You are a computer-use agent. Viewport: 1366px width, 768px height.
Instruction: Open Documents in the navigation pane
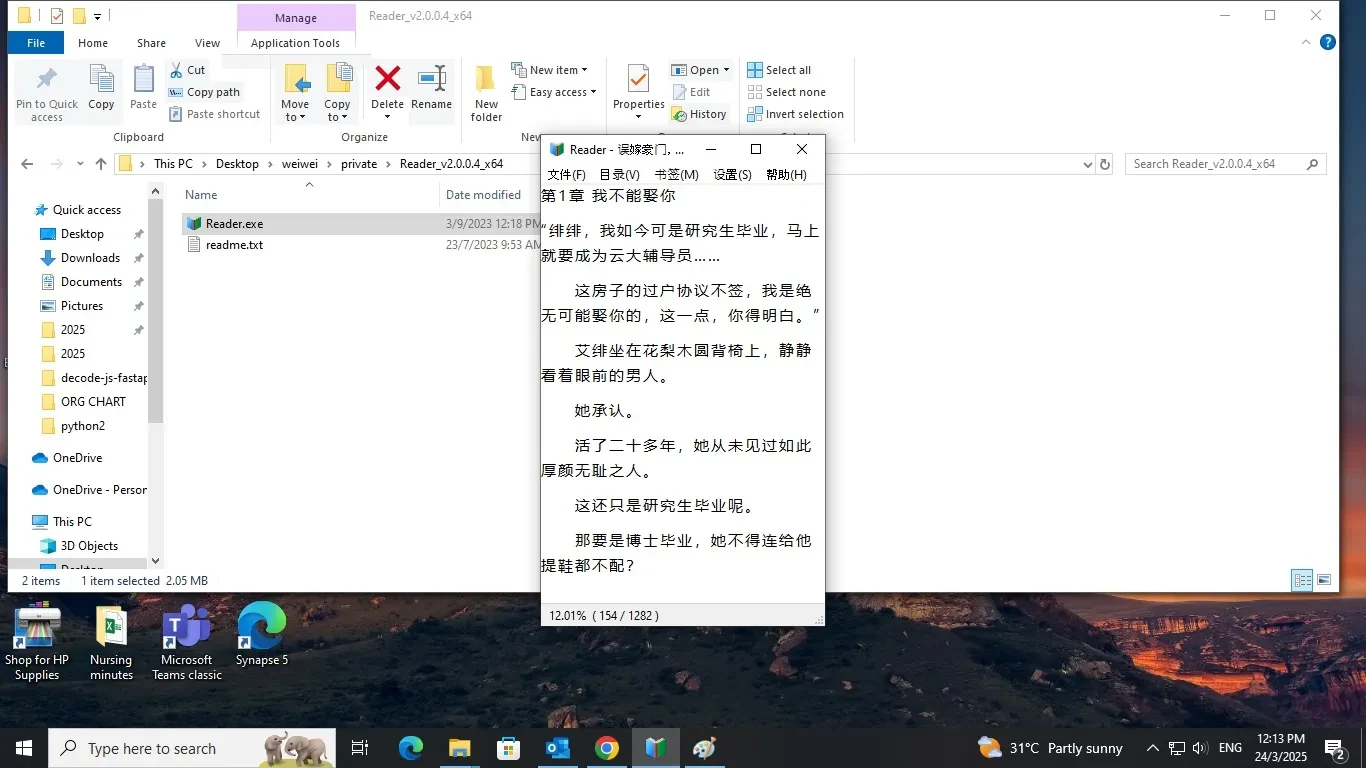click(x=91, y=282)
